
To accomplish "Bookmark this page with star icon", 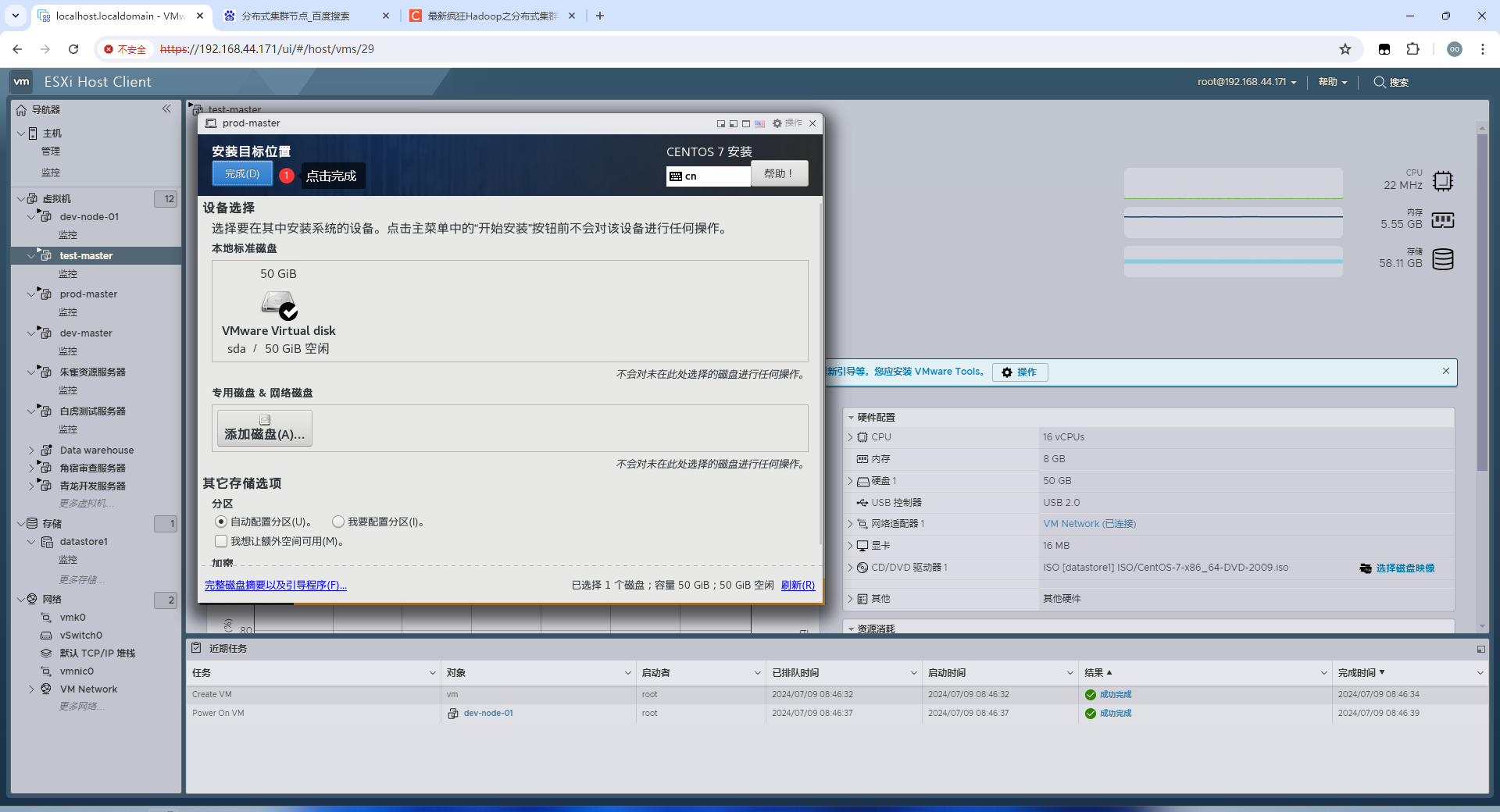I will (x=1345, y=49).
